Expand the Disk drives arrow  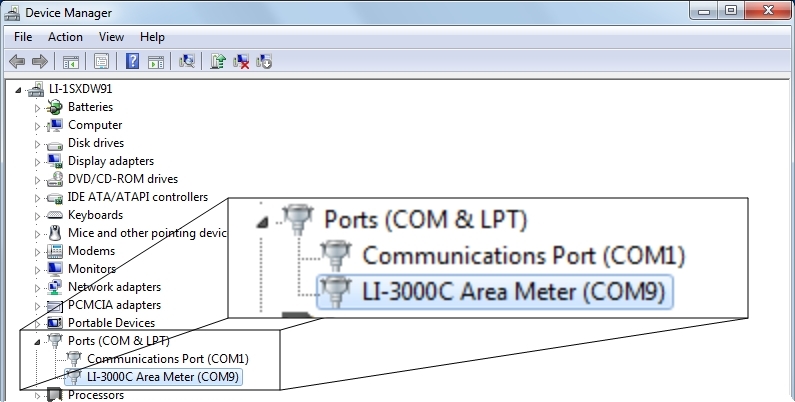pos(38,144)
